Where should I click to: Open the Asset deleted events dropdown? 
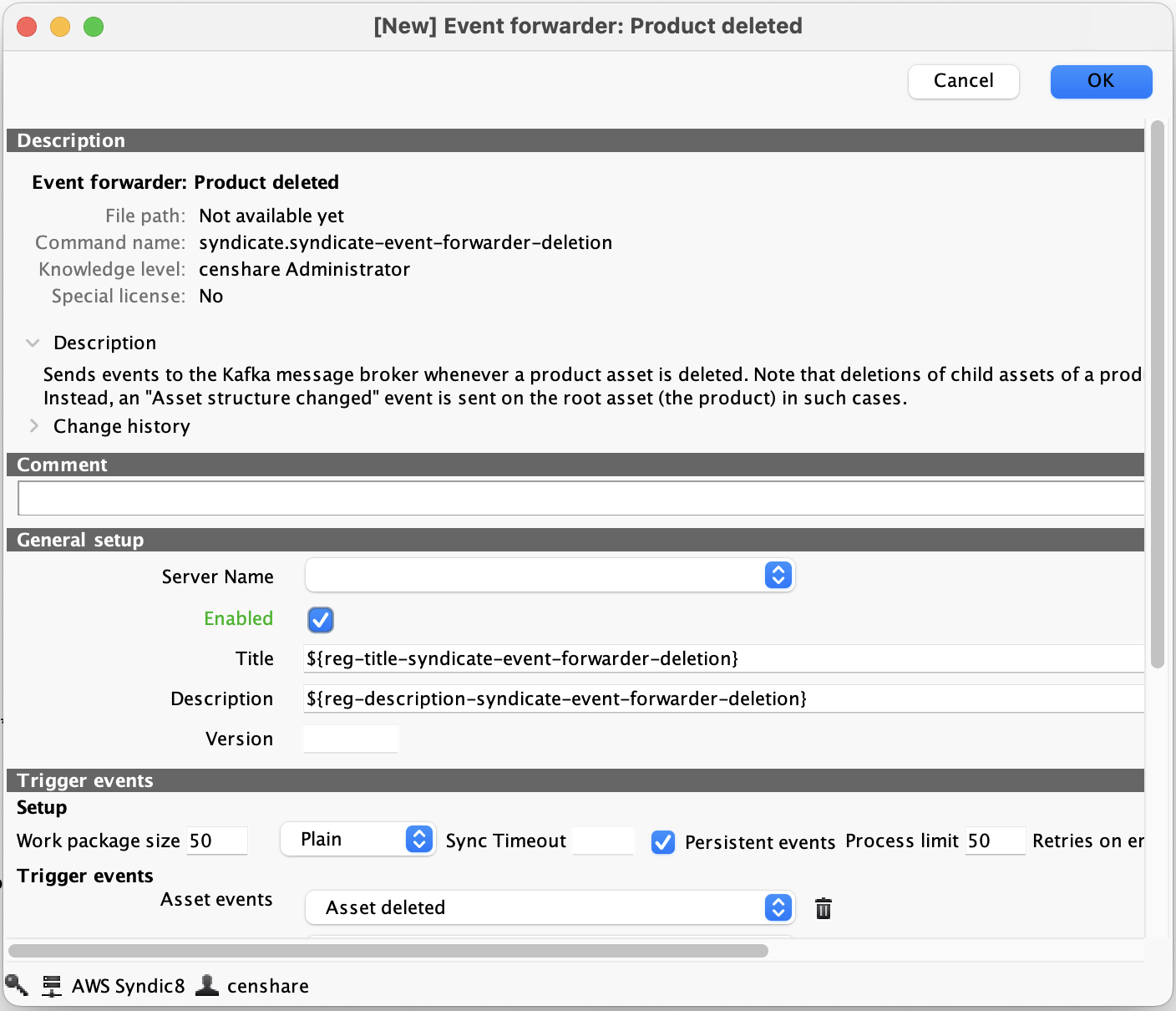pos(550,908)
